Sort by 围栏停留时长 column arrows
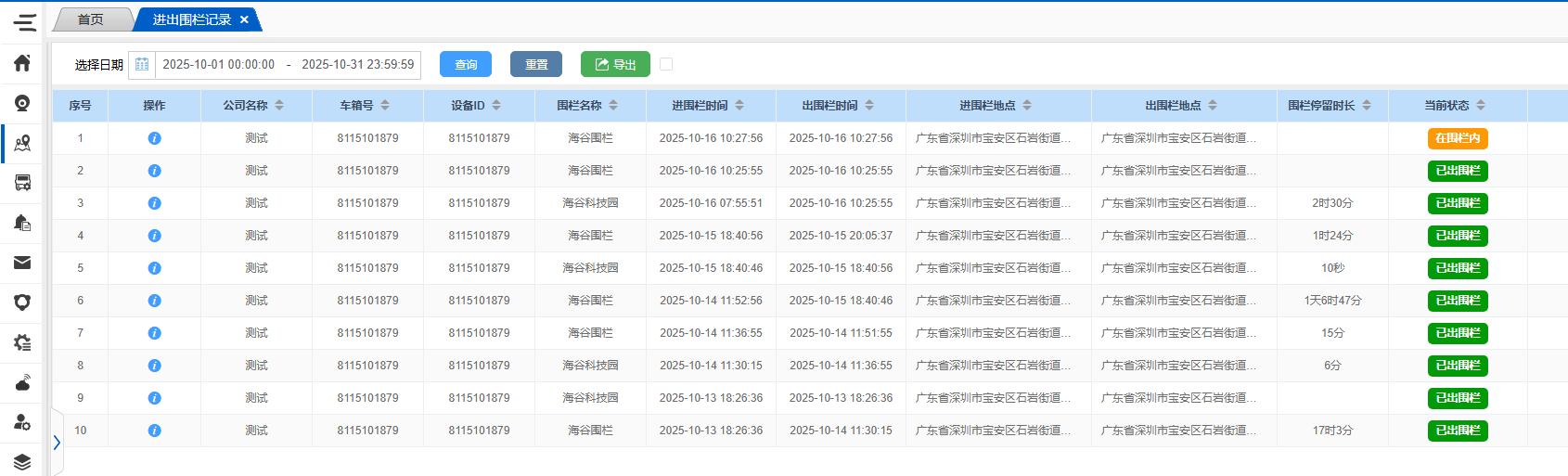 pos(1367,106)
